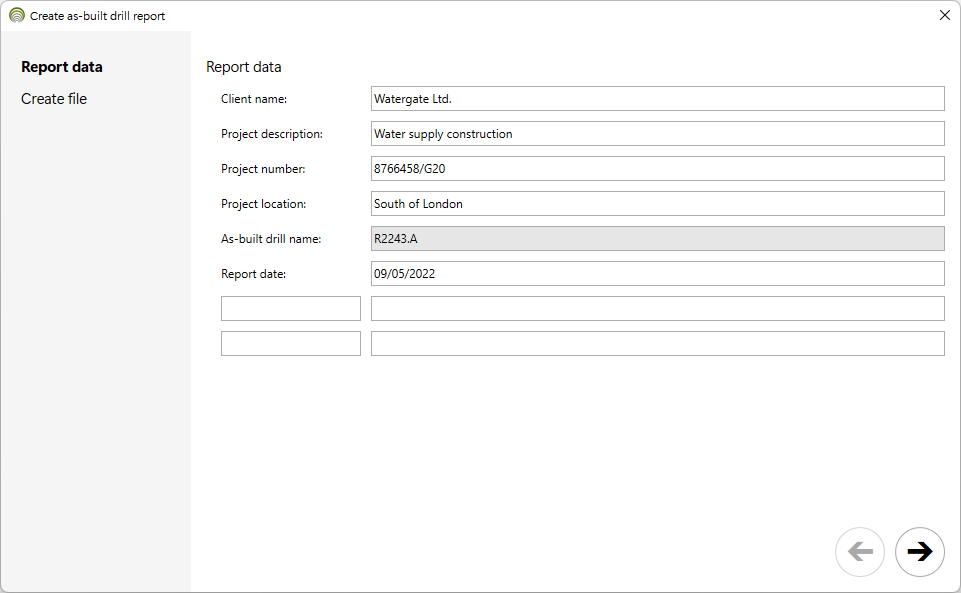Click the next arrow button
Viewport: 961px width, 593px height.
coord(919,551)
